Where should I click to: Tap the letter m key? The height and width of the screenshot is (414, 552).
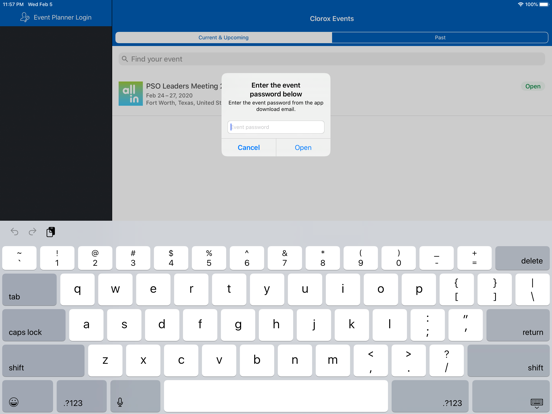coord(333,361)
